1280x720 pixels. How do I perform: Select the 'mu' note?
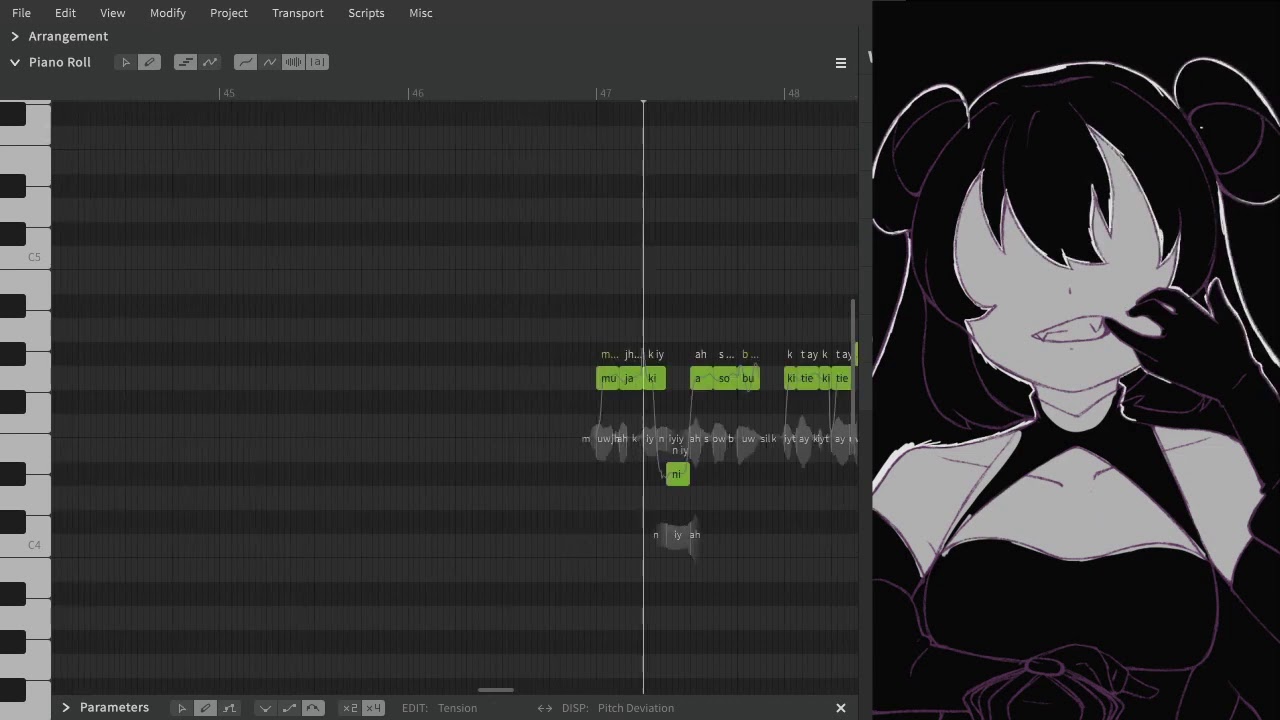tap(608, 378)
